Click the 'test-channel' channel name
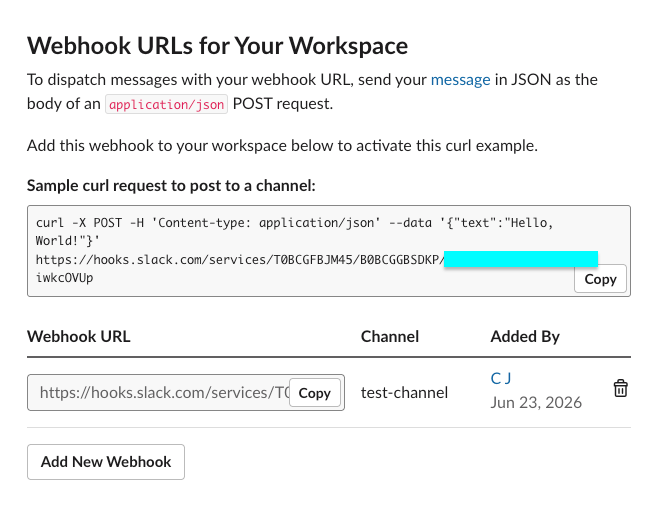Image resolution: width=659 pixels, height=506 pixels. click(404, 393)
